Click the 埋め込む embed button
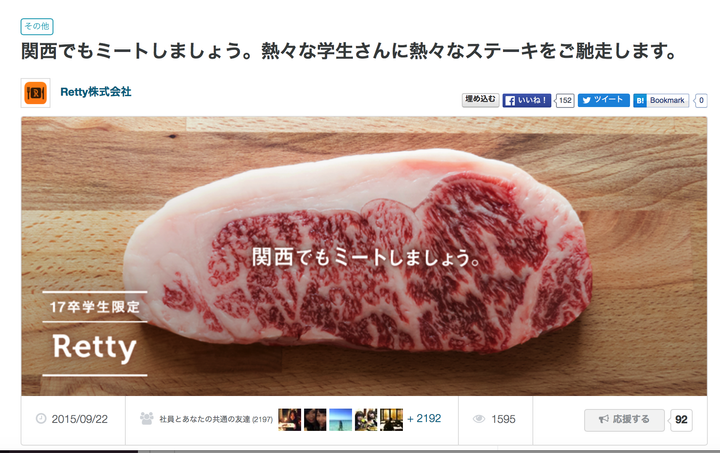Viewport: 720px width, 453px height. 480,100
